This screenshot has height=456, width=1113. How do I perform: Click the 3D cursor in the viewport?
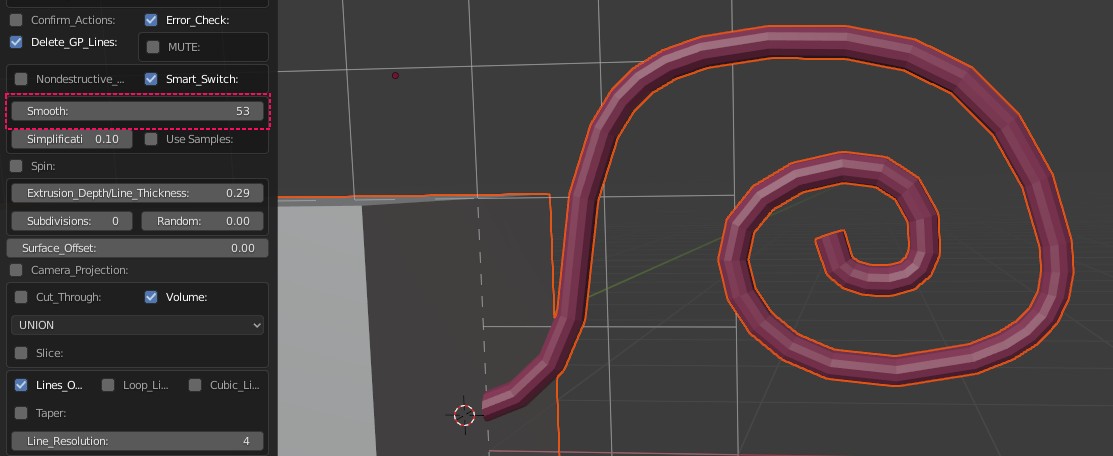464,415
